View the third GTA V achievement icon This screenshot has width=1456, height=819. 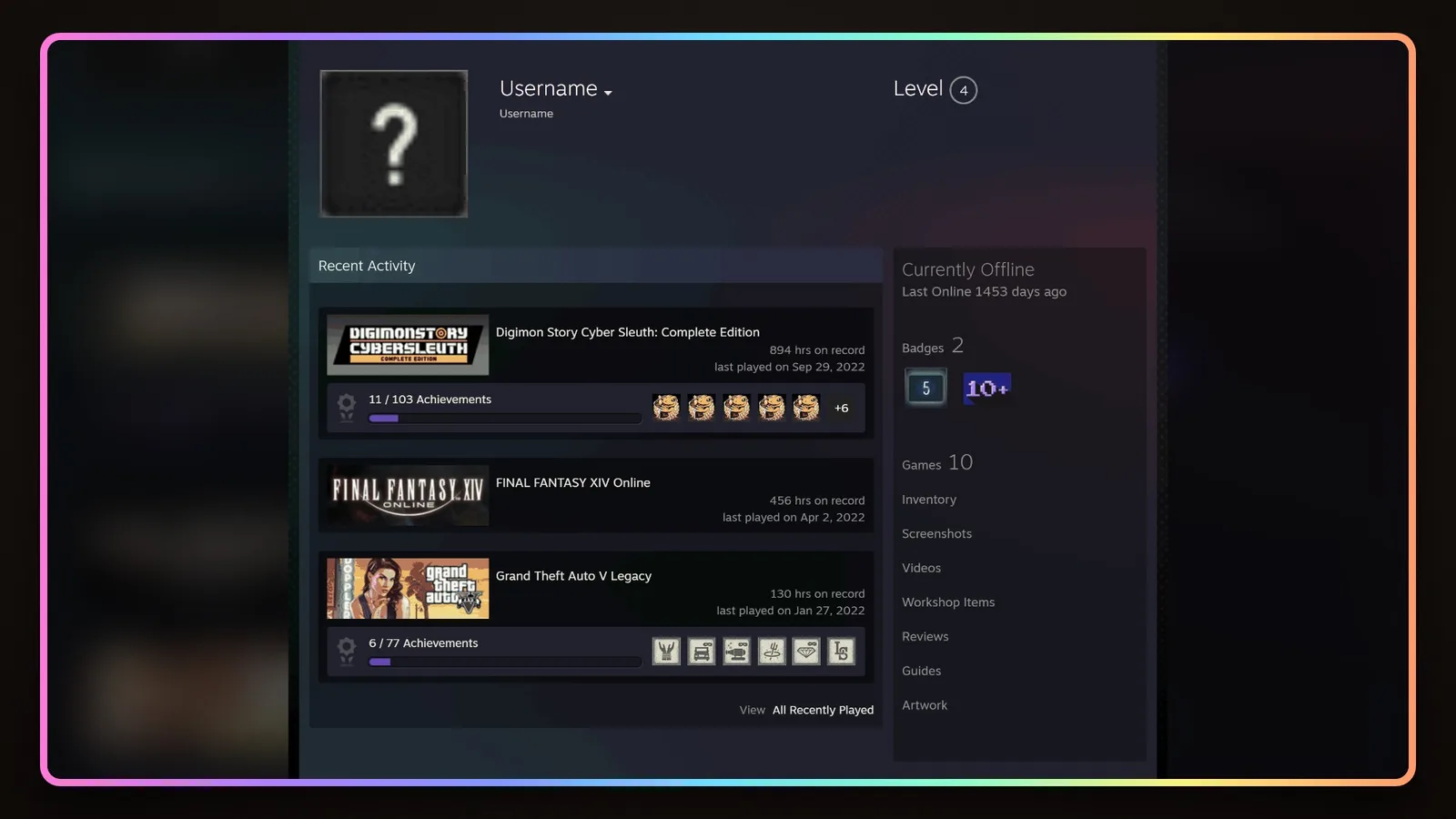tap(736, 651)
